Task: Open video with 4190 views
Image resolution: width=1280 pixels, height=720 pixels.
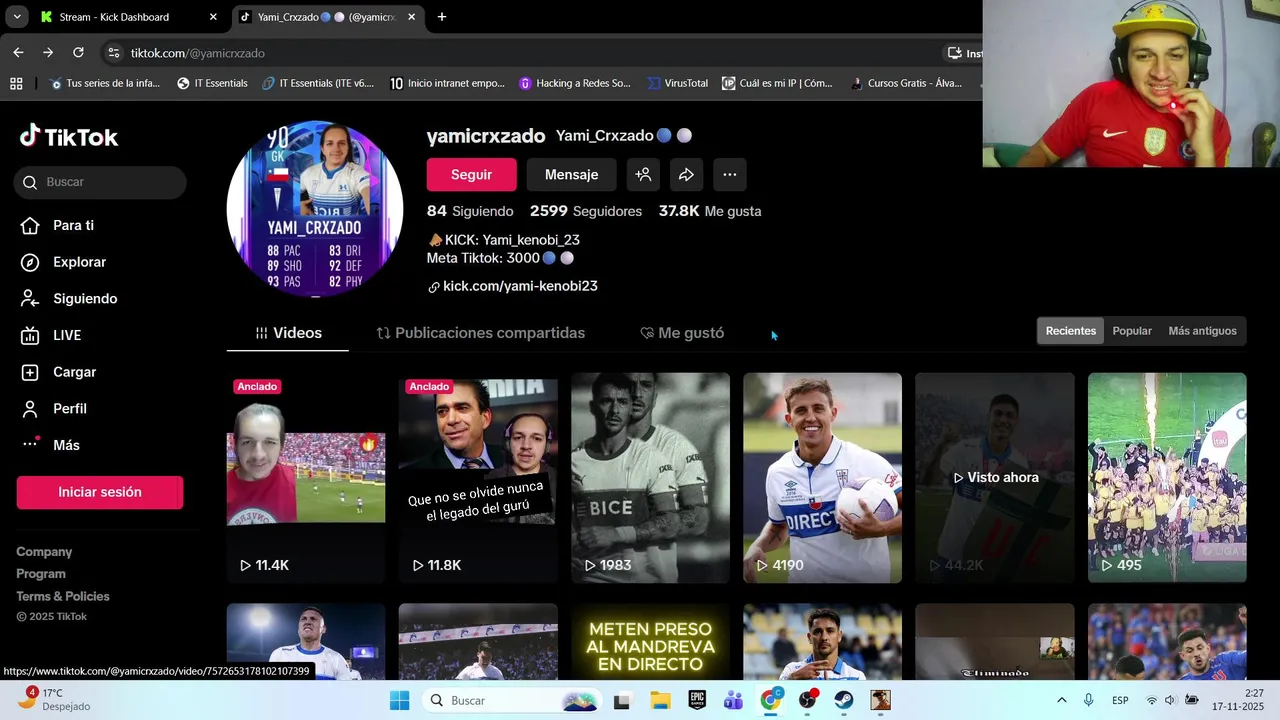Action: pyautogui.click(x=822, y=478)
